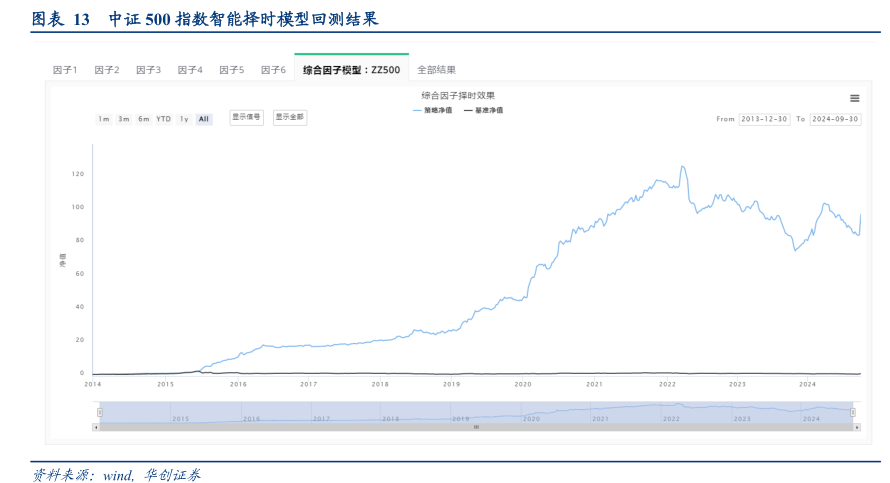The height and width of the screenshot is (483, 890).
Task: Select the All range option
Action: pos(204,119)
